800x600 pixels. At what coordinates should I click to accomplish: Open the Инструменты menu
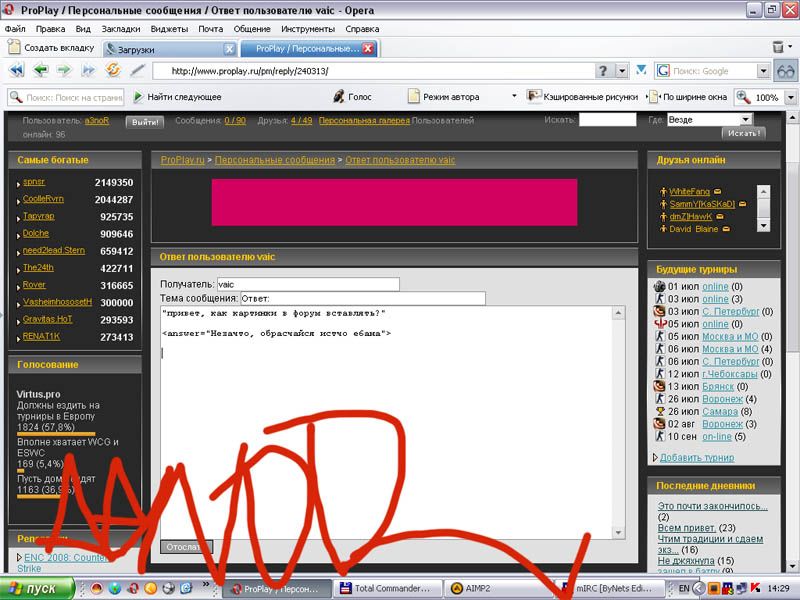click(308, 29)
